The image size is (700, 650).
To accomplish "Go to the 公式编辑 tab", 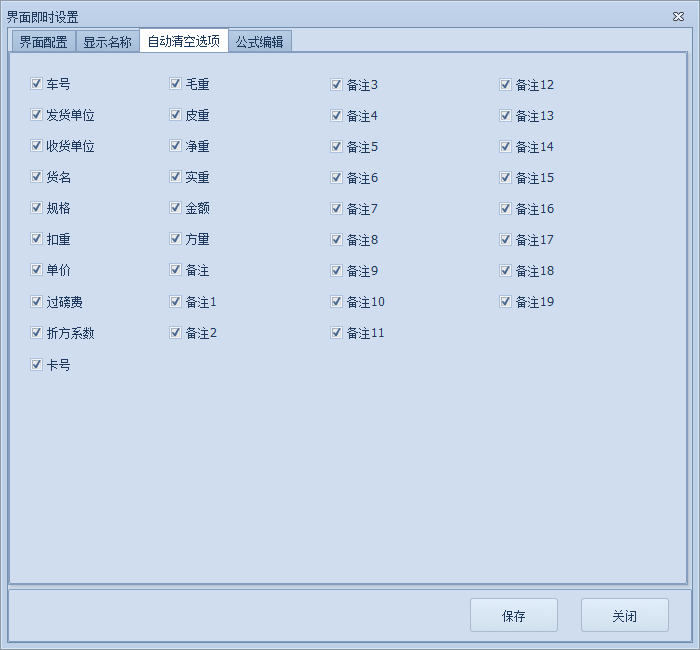I will (x=260, y=42).
